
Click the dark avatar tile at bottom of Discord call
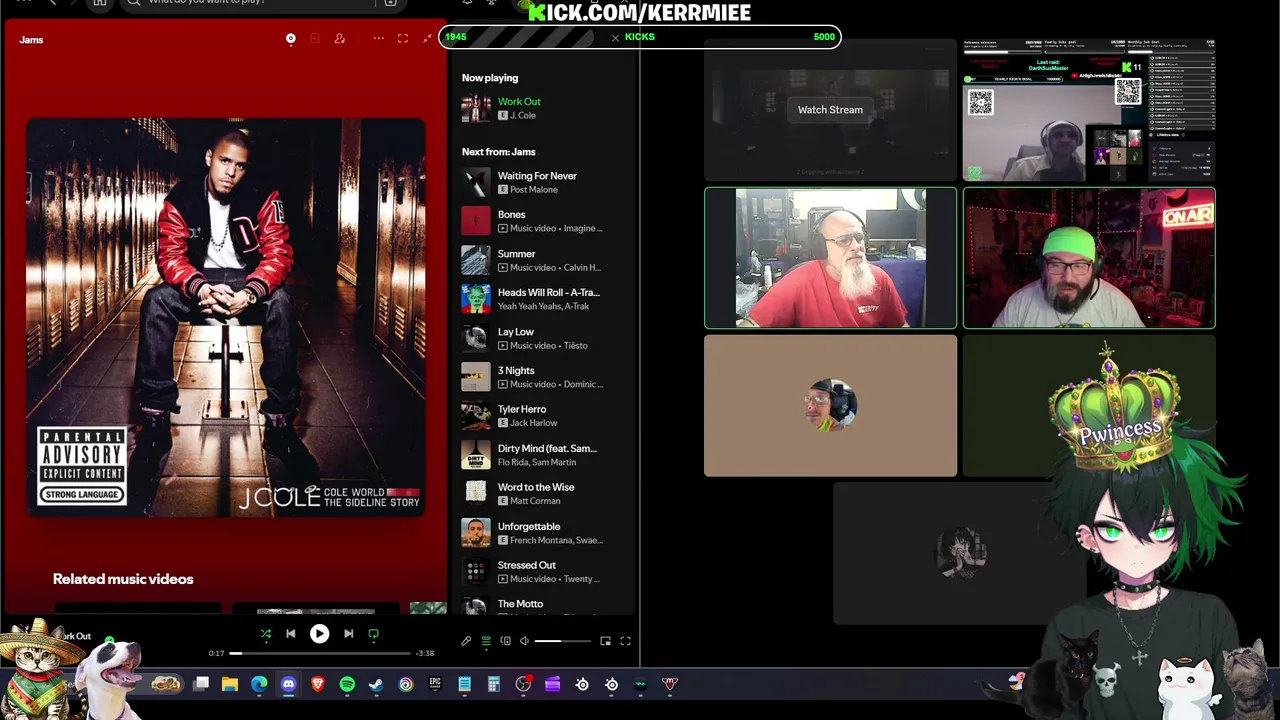(960, 553)
